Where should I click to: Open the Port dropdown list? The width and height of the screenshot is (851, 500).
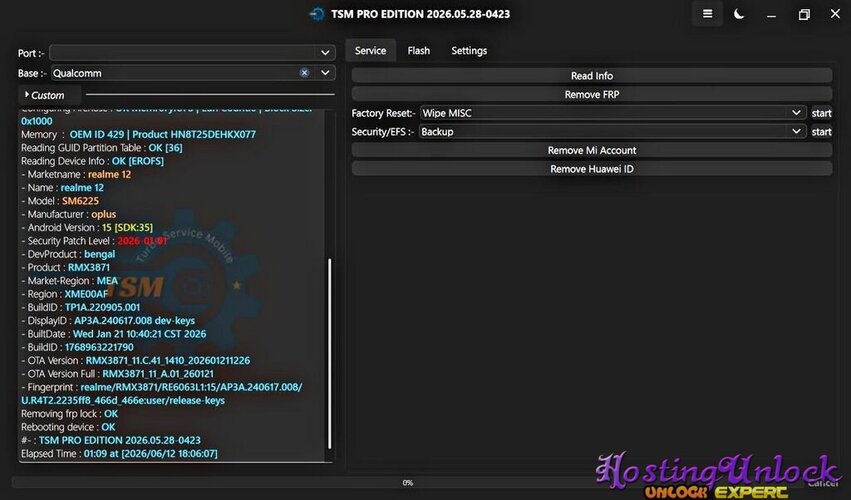(x=325, y=53)
